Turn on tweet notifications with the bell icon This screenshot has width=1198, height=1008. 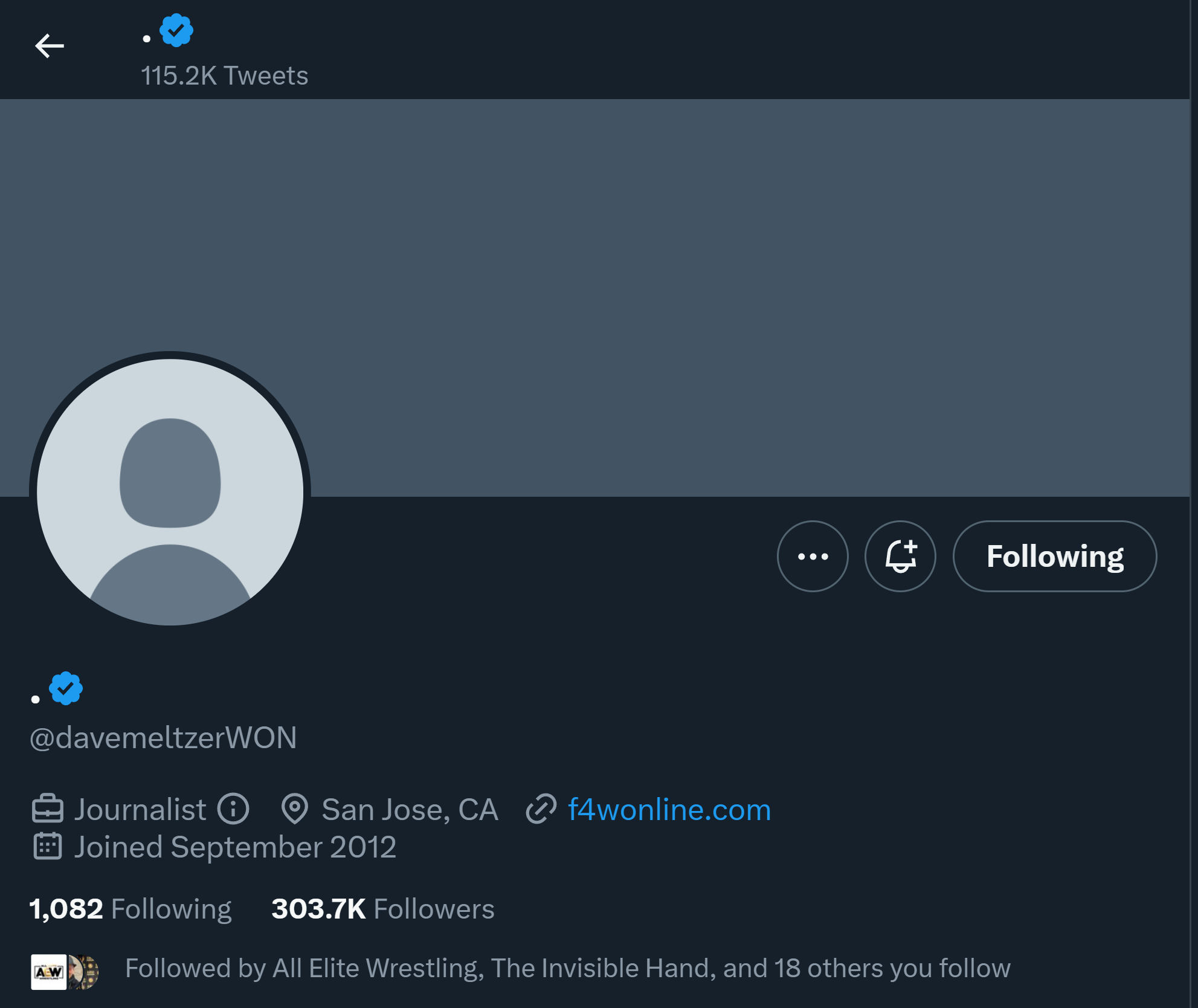[900, 556]
